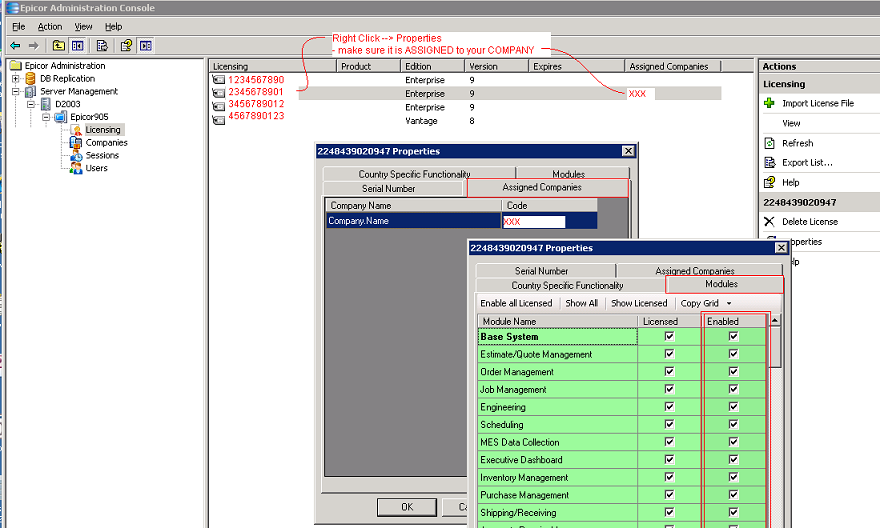Screen dimensions: 880x528
Task: Click Show All button in Modules tab
Action: point(581,303)
